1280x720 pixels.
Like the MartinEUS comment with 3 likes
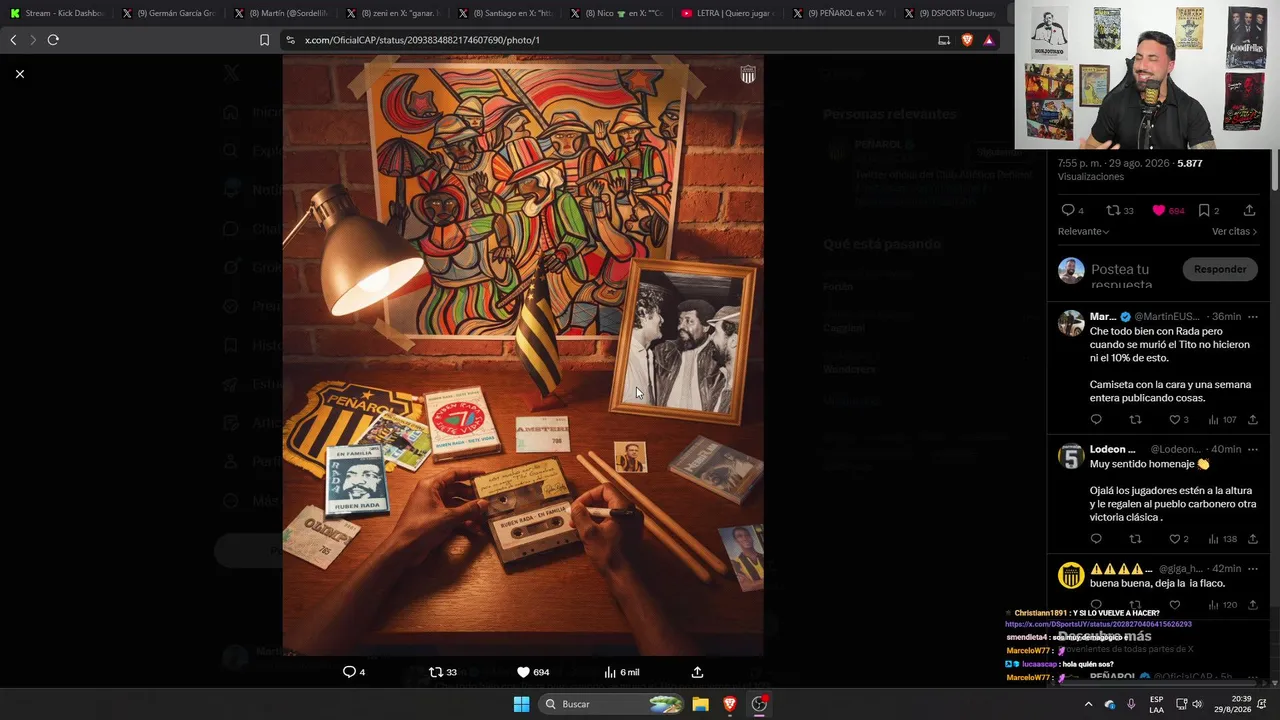1175,420
